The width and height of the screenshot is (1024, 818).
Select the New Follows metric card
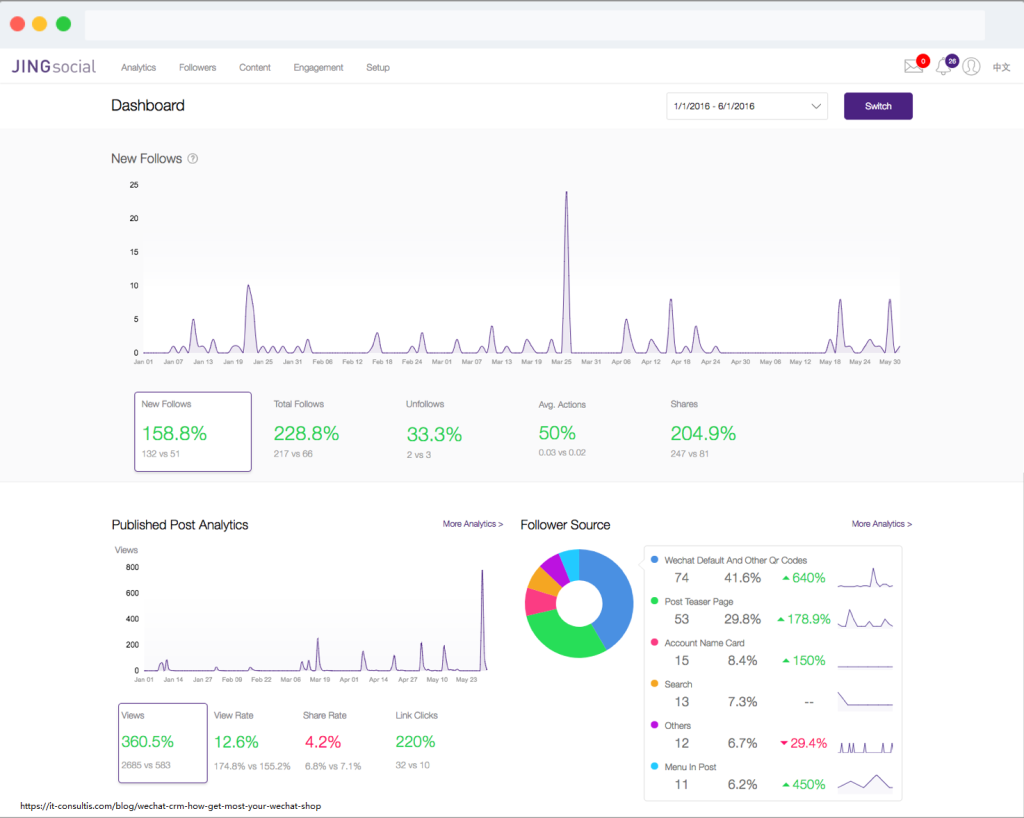(192, 431)
